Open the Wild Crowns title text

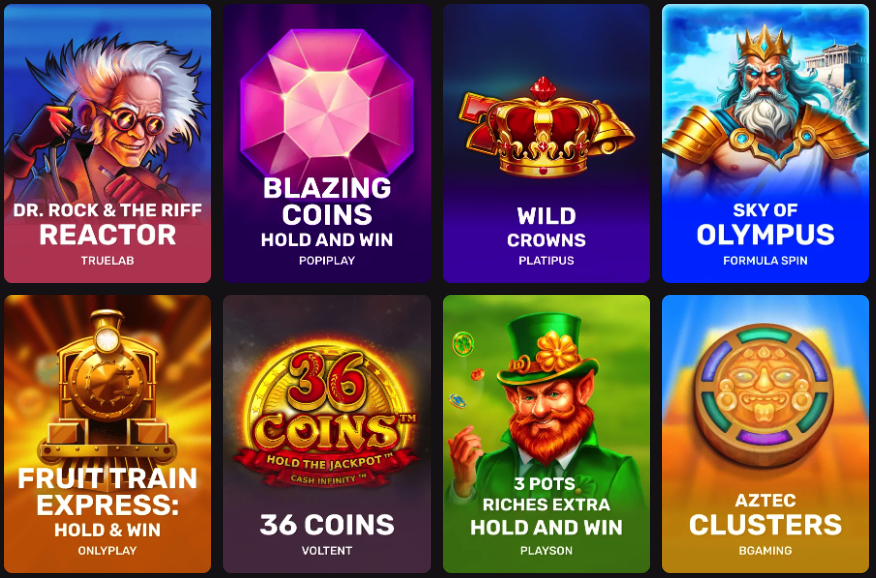546,227
